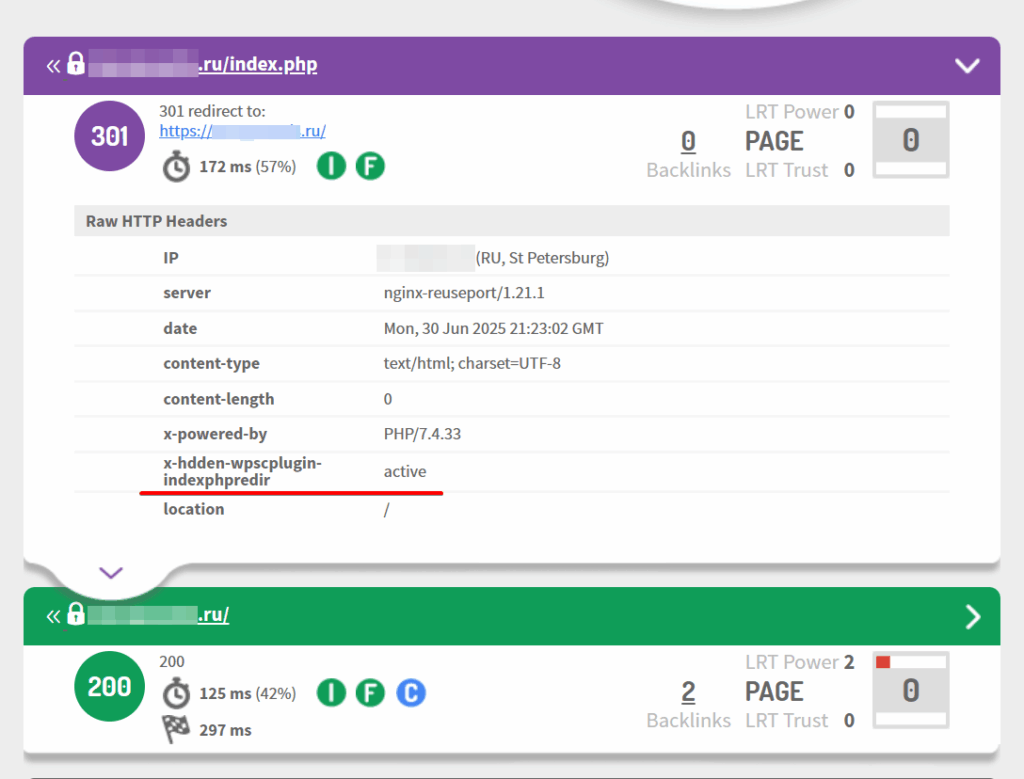Follow the 301 redirect target link
1024x779 pixels.
[x=242, y=131]
